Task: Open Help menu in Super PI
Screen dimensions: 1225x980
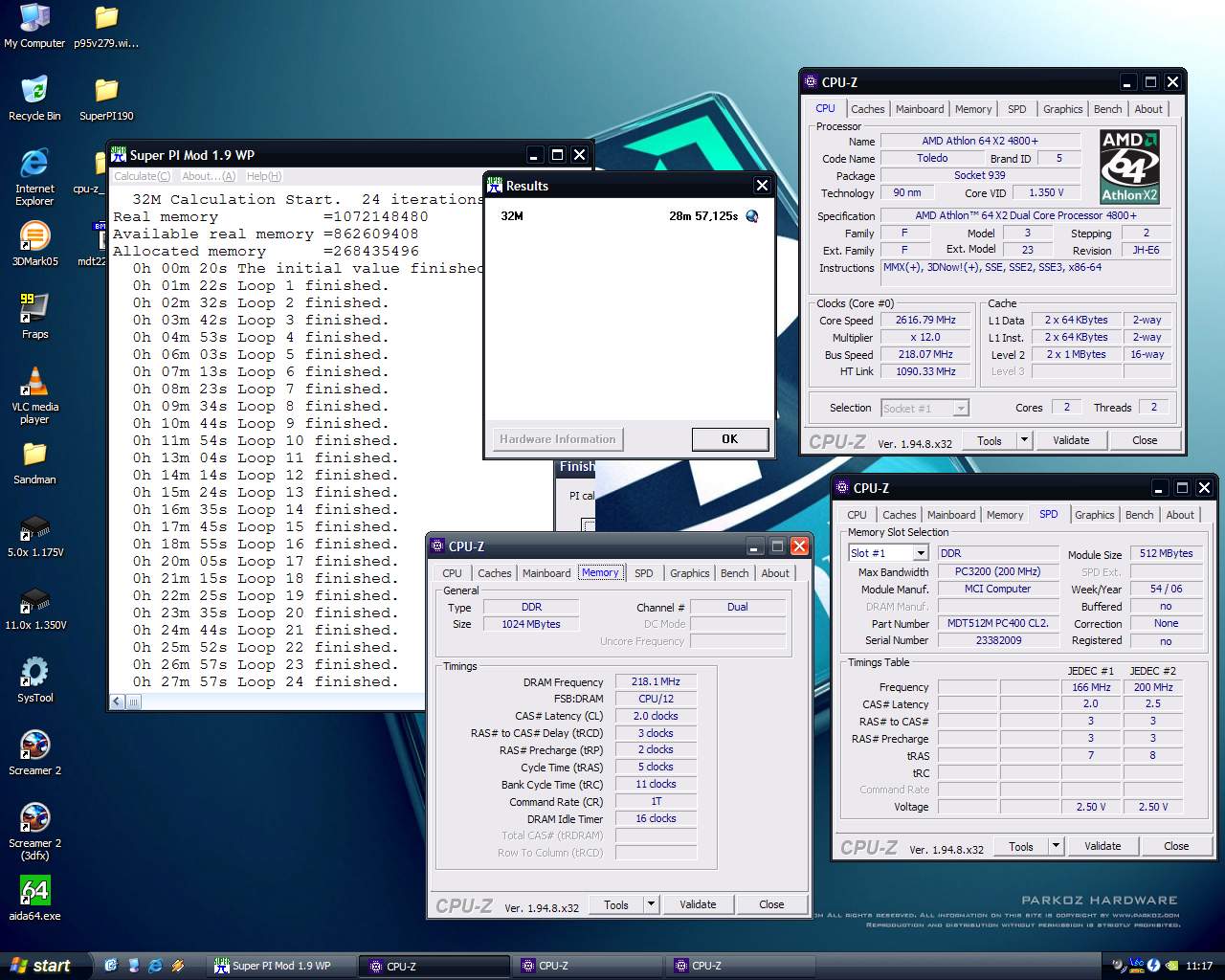Action: 264,176
